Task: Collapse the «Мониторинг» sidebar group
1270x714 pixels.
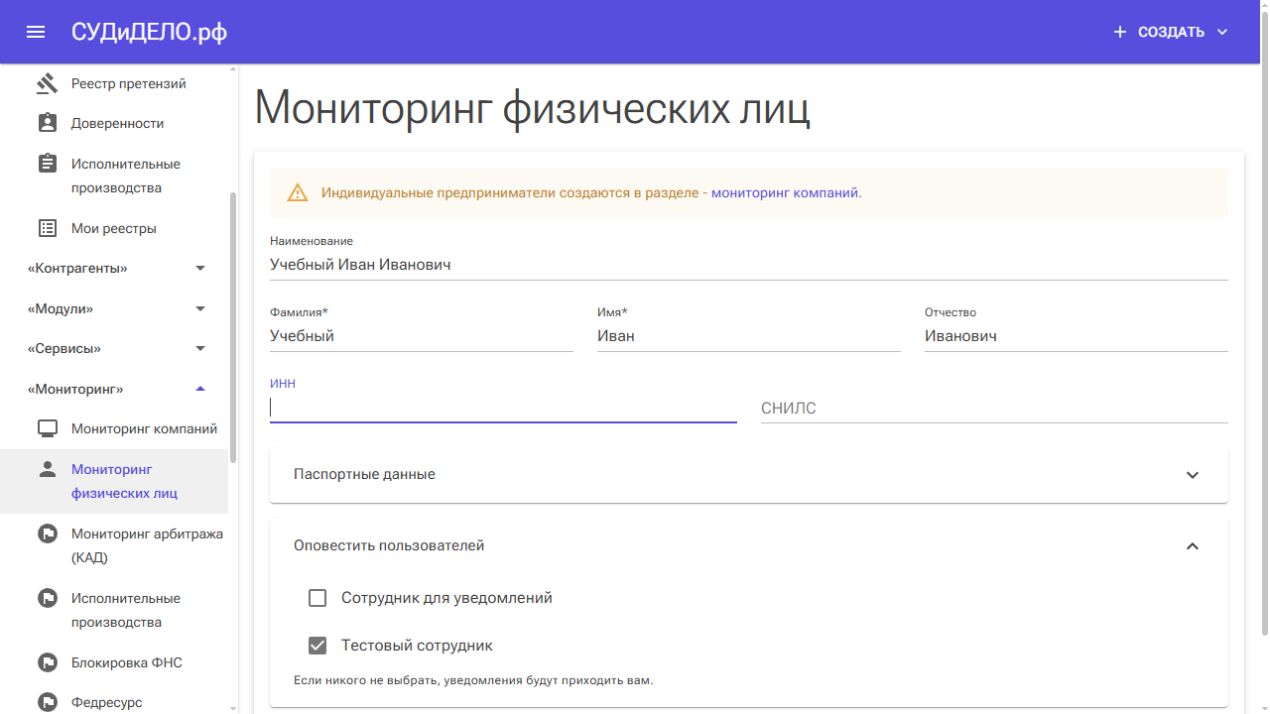Action: [x=200, y=389]
